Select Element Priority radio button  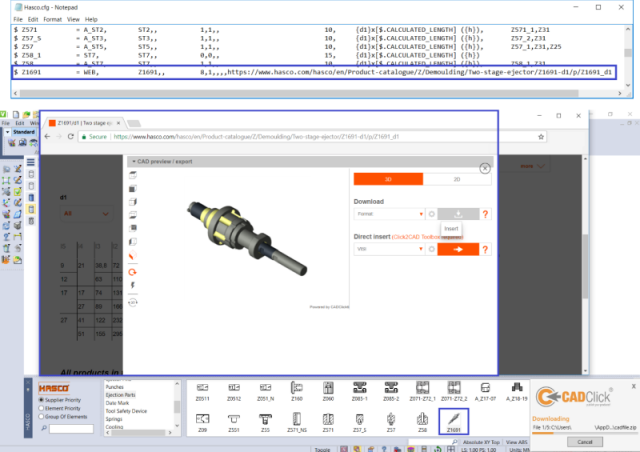(x=42, y=410)
